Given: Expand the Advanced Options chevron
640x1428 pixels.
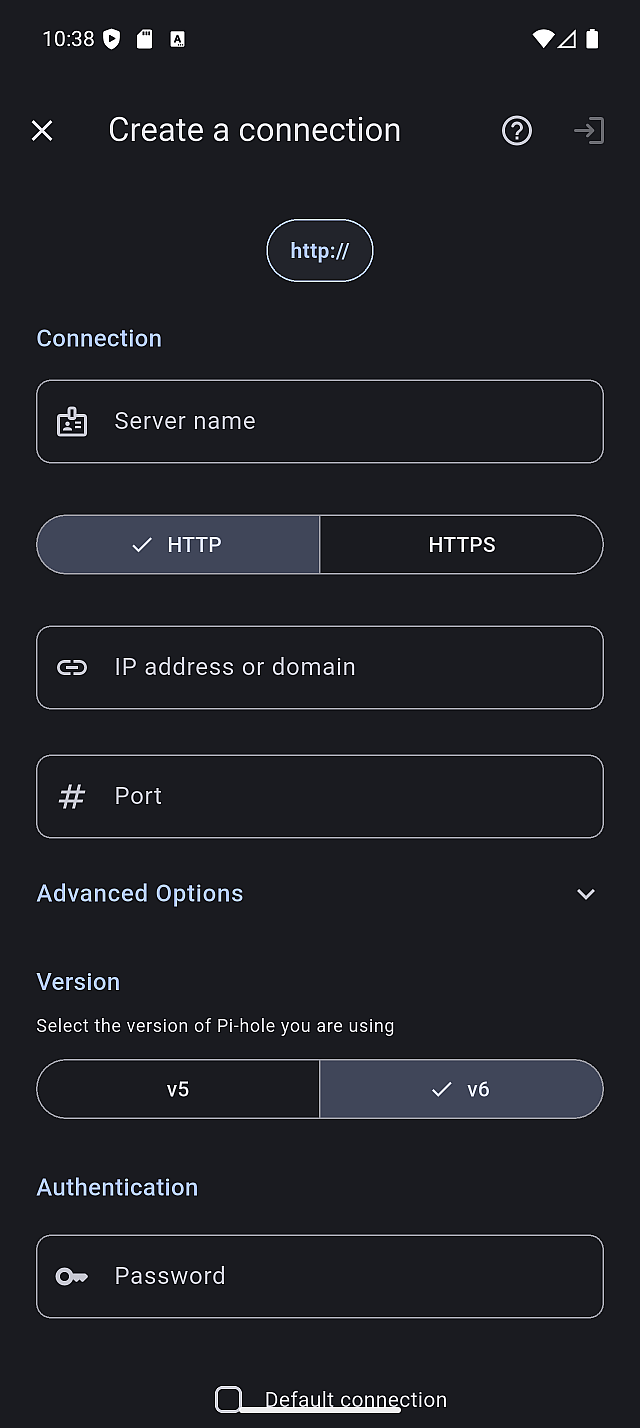Looking at the screenshot, I should click(x=586, y=894).
